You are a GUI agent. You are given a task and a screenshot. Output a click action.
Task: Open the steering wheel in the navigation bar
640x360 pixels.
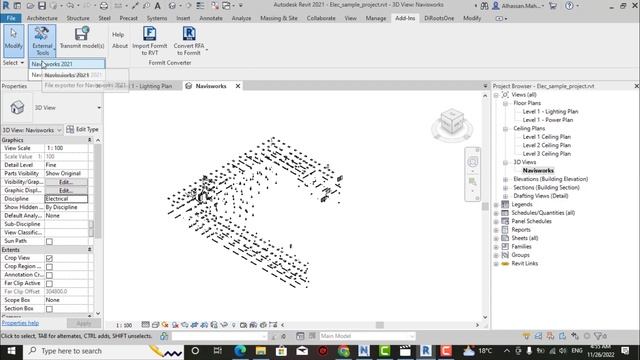point(472,162)
